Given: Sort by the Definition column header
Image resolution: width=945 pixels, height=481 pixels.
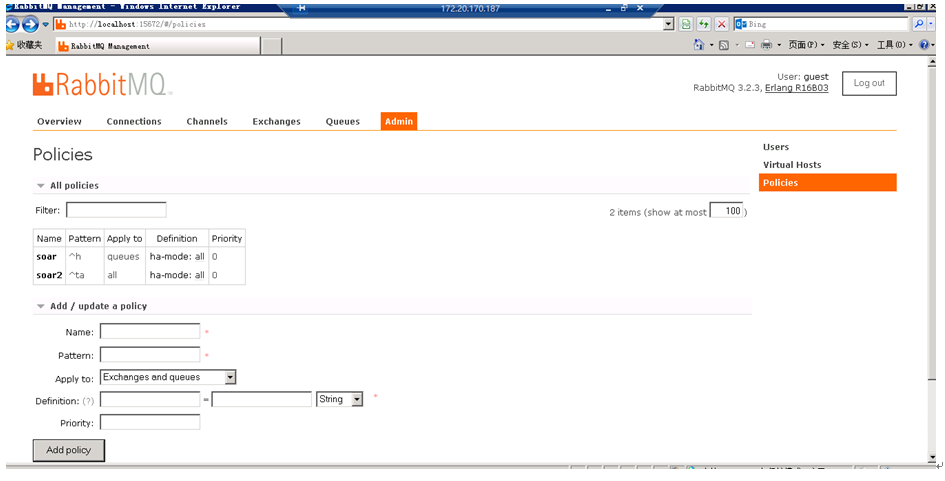Looking at the screenshot, I should click(177, 238).
